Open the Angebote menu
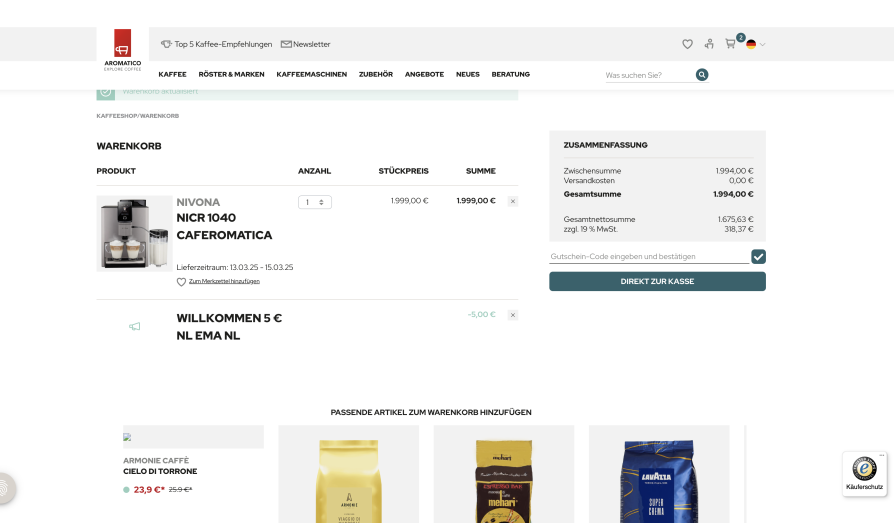 click(424, 75)
